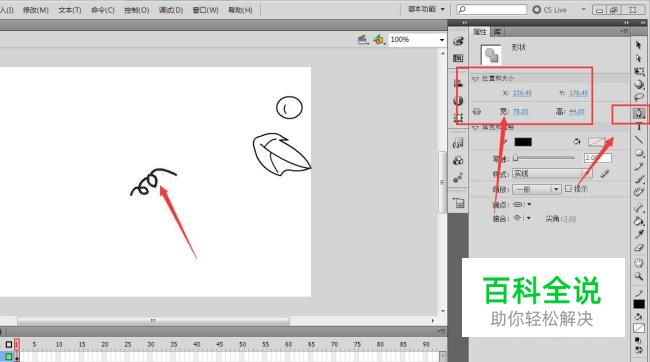This screenshot has width=650, height=362.
Task: Open the stroke style 实线 dropdown
Action: (x=552, y=174)
